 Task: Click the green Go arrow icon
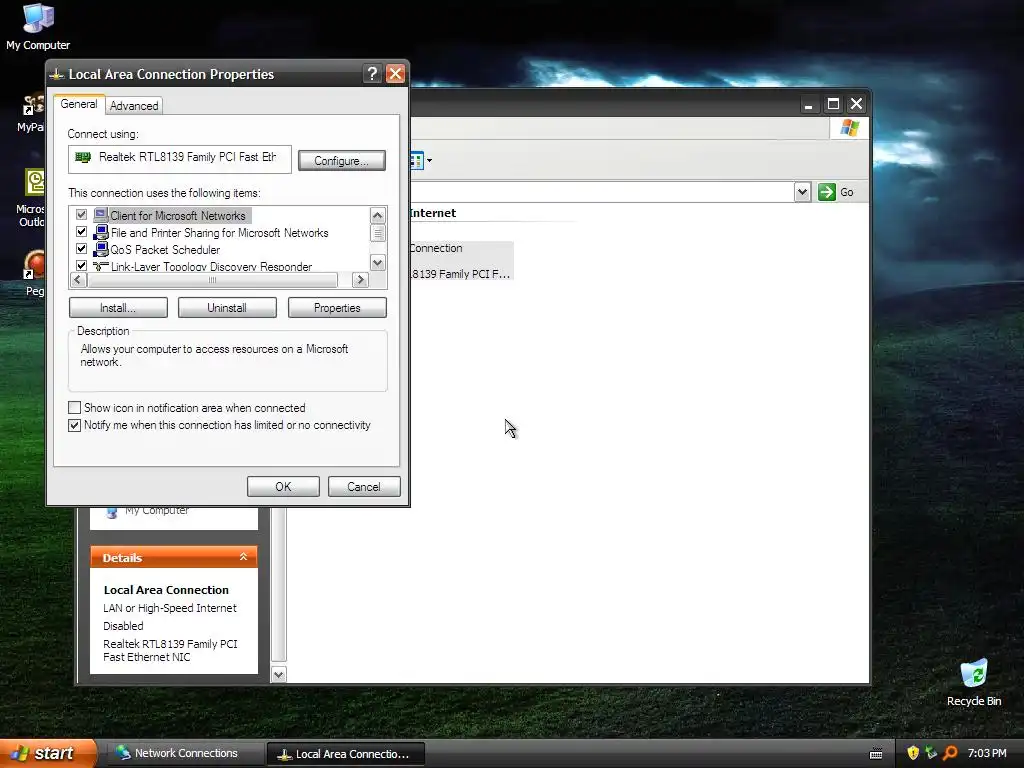click(827, 192)
